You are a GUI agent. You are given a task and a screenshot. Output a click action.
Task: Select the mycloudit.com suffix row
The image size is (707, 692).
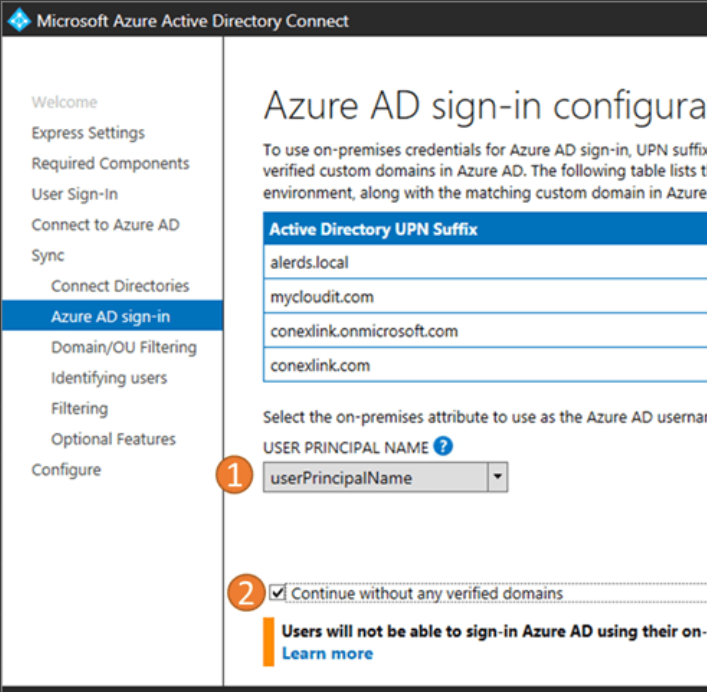pos(485,296)
